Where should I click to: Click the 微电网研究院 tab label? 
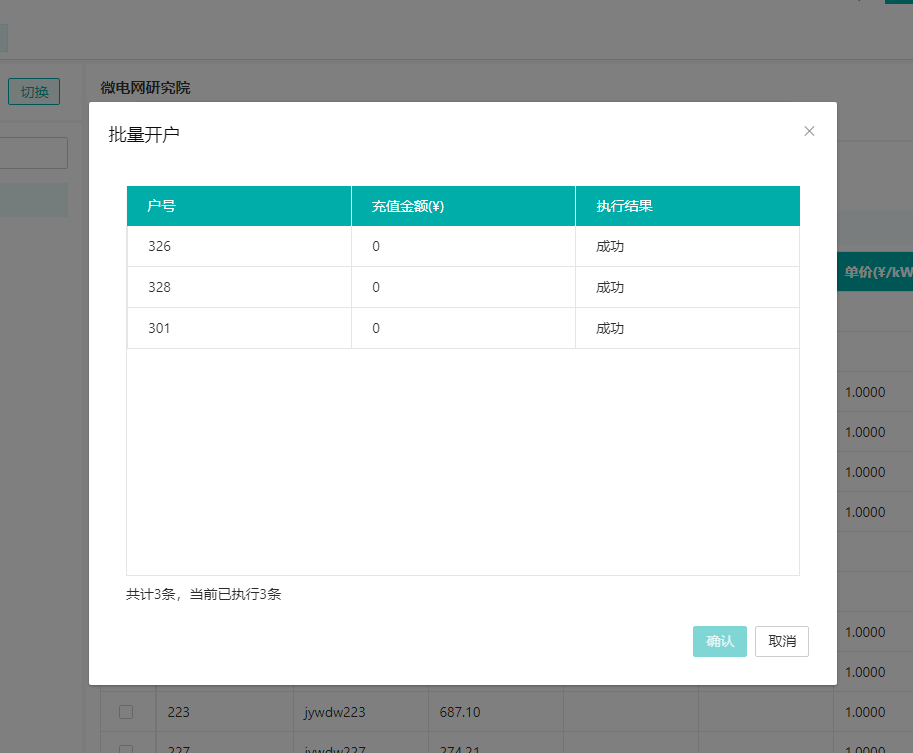146,88
